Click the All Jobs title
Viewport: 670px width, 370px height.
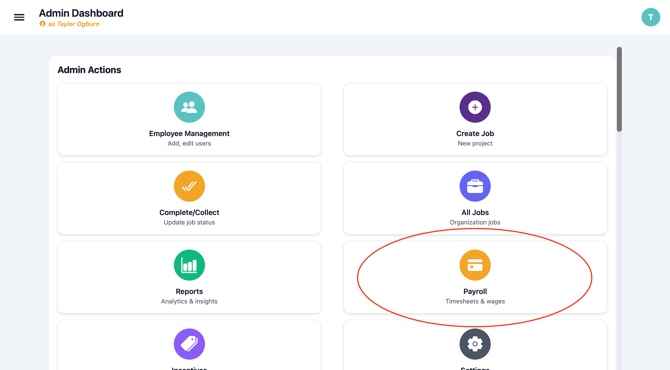(475, 212)
